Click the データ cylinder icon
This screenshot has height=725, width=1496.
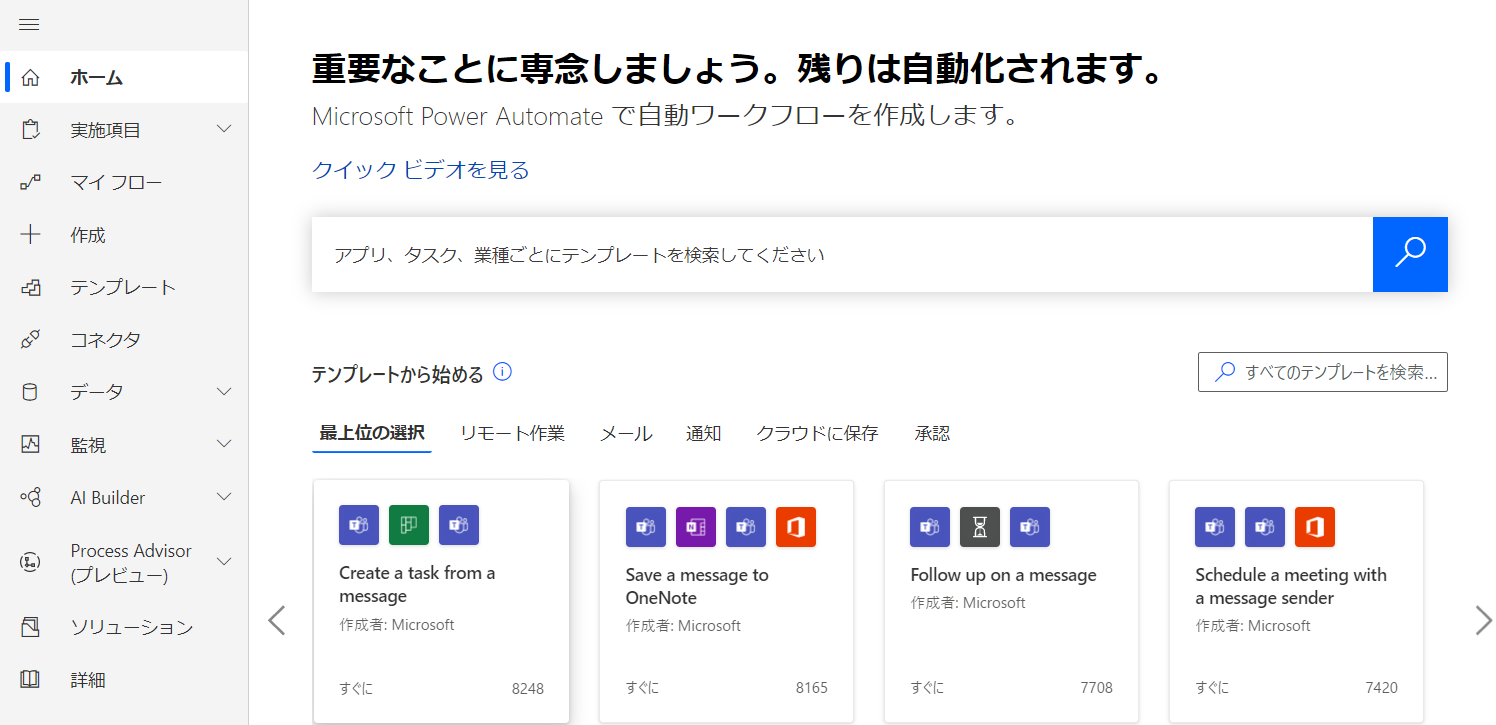point(30,392)
